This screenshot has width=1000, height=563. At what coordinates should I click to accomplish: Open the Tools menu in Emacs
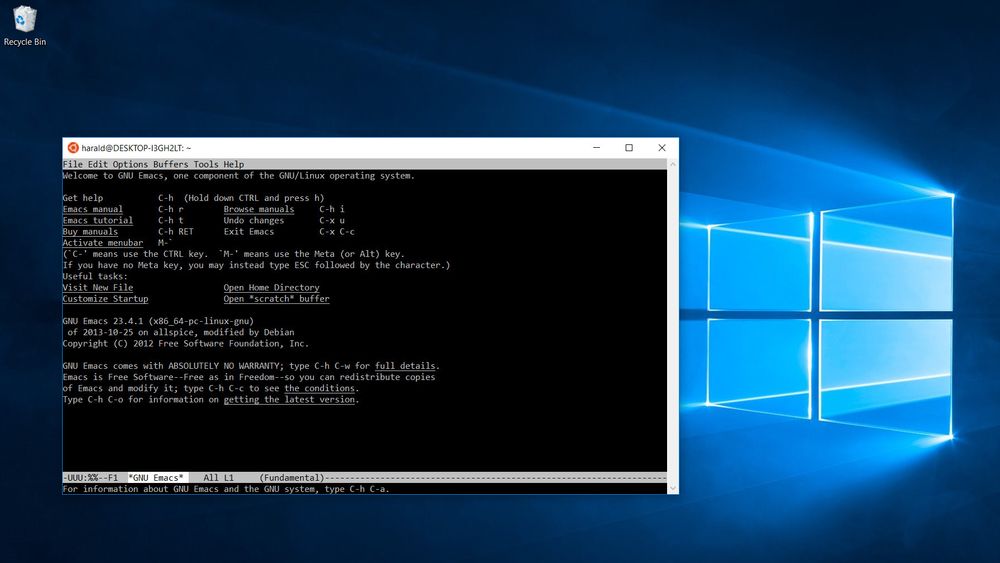tap(206, 165)
